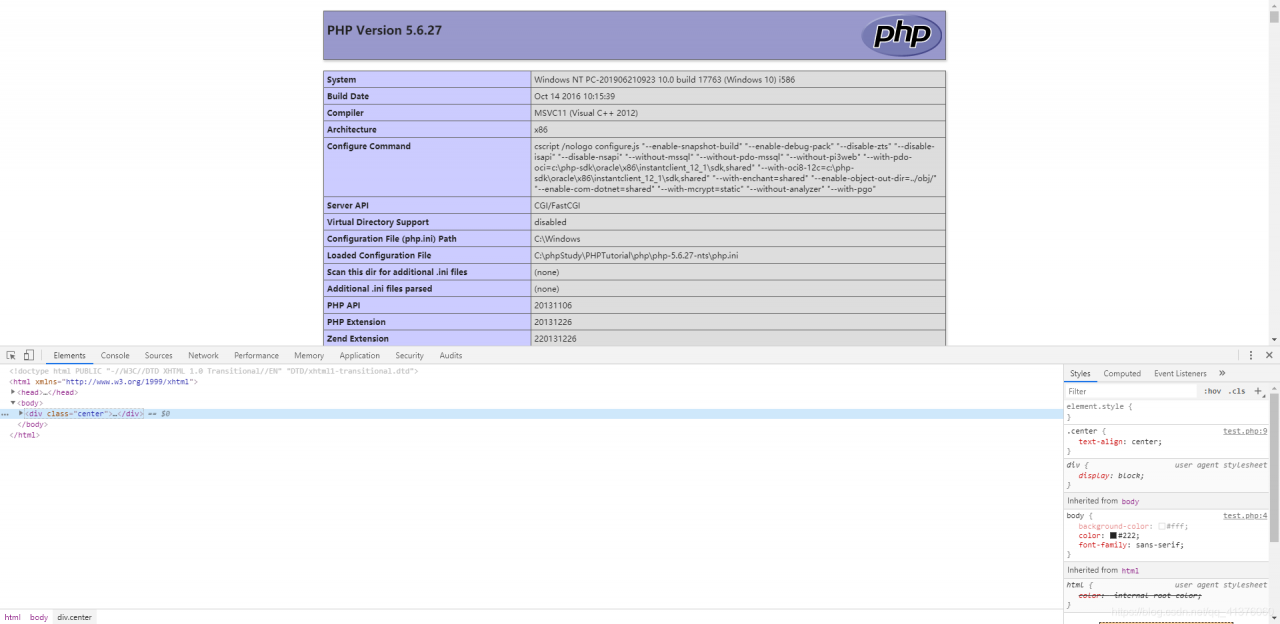
Task: Click the ellipsis beside selected div row
Action: pyautogui.click(x=5, y=413)
